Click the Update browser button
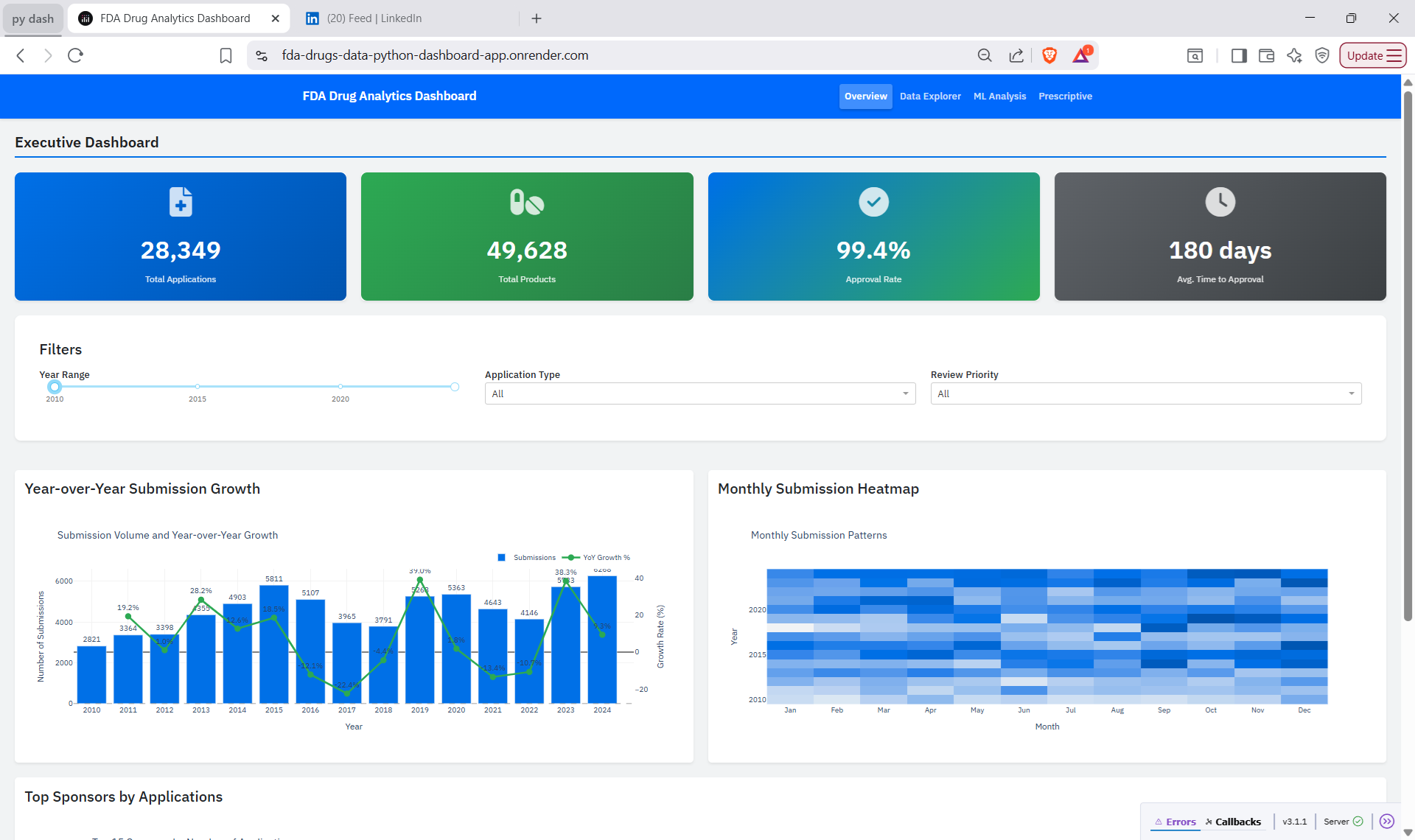Viewport: 1415px width, 840px height. [x=1373, y=55]
